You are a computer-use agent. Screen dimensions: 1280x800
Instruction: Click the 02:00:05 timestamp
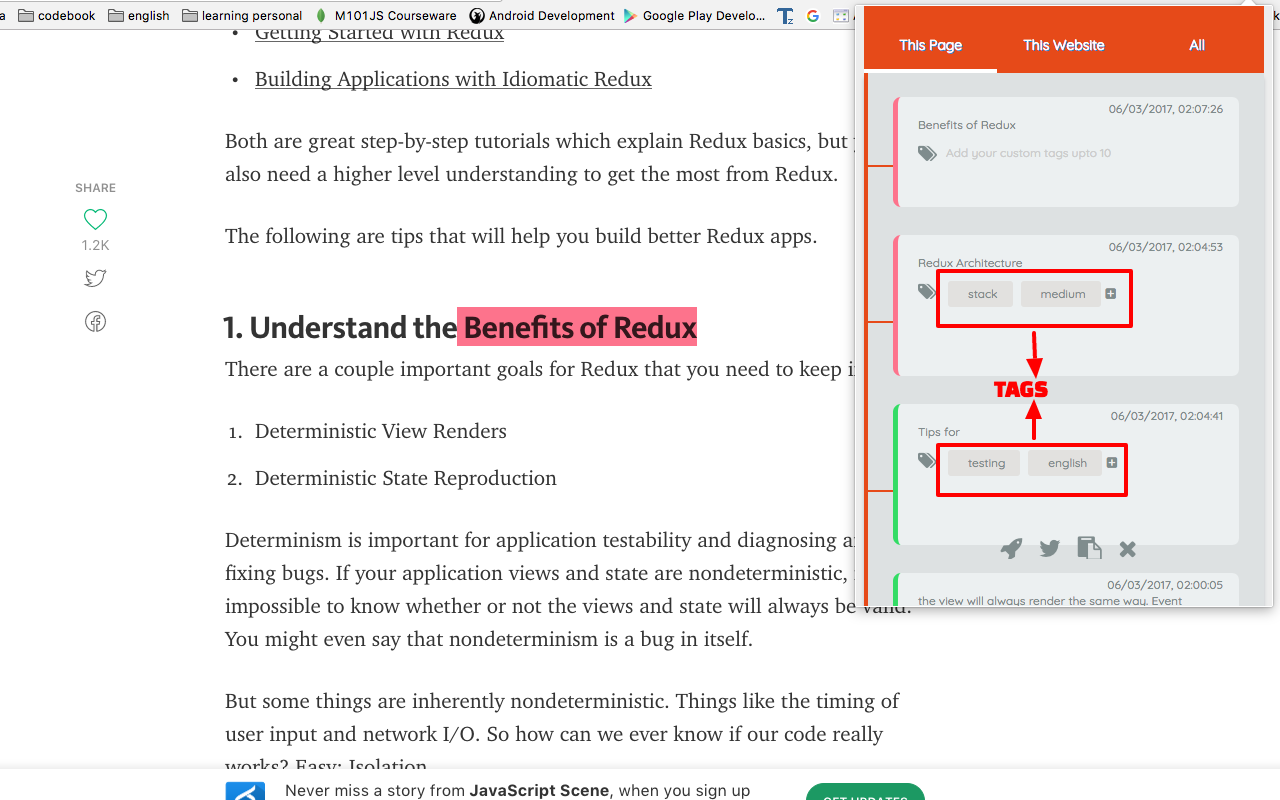point(1165,585)
